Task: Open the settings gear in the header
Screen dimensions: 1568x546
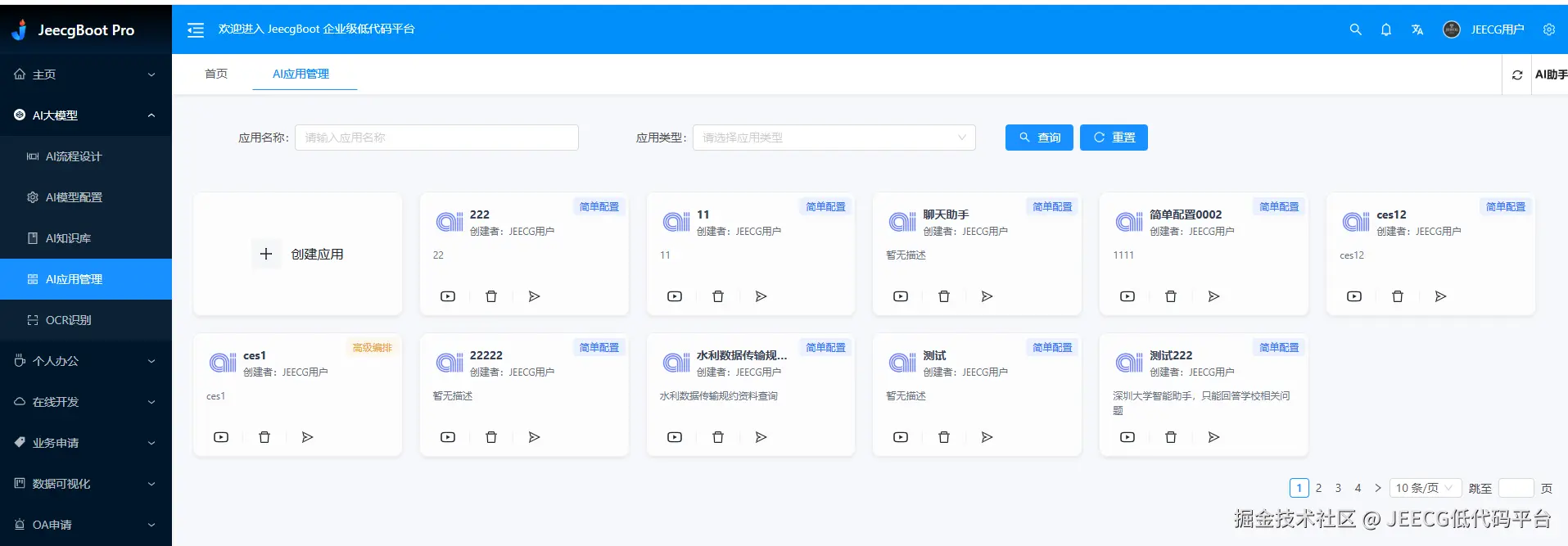Action: pyautogui.click(x=1548, y=29)
